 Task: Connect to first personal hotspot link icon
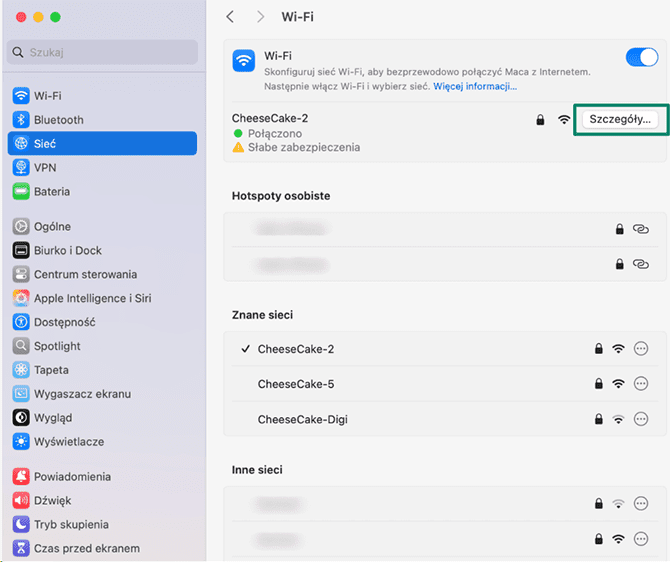click(x=642, y=230)
